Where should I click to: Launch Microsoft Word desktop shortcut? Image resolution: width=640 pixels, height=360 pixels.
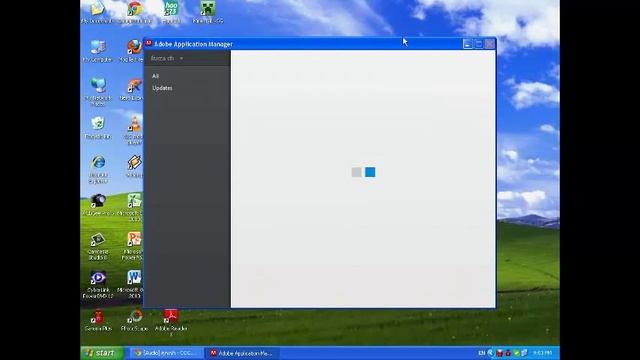(x=133, y=284)
